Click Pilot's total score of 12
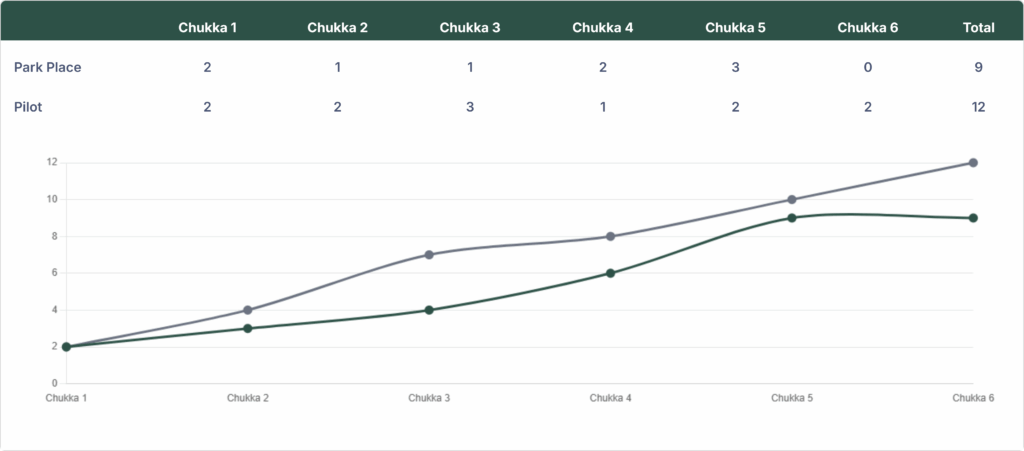The image size is (1024, 451). tap(978, 107)
